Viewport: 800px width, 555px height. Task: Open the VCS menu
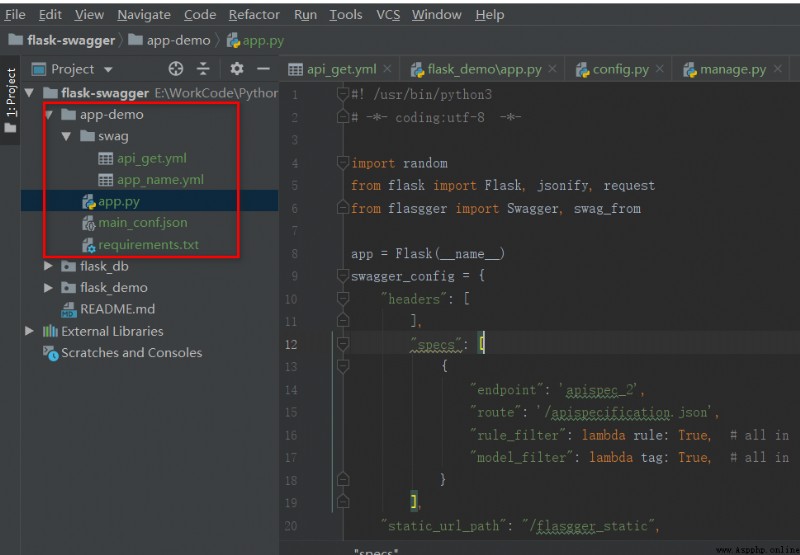[388, 15]
